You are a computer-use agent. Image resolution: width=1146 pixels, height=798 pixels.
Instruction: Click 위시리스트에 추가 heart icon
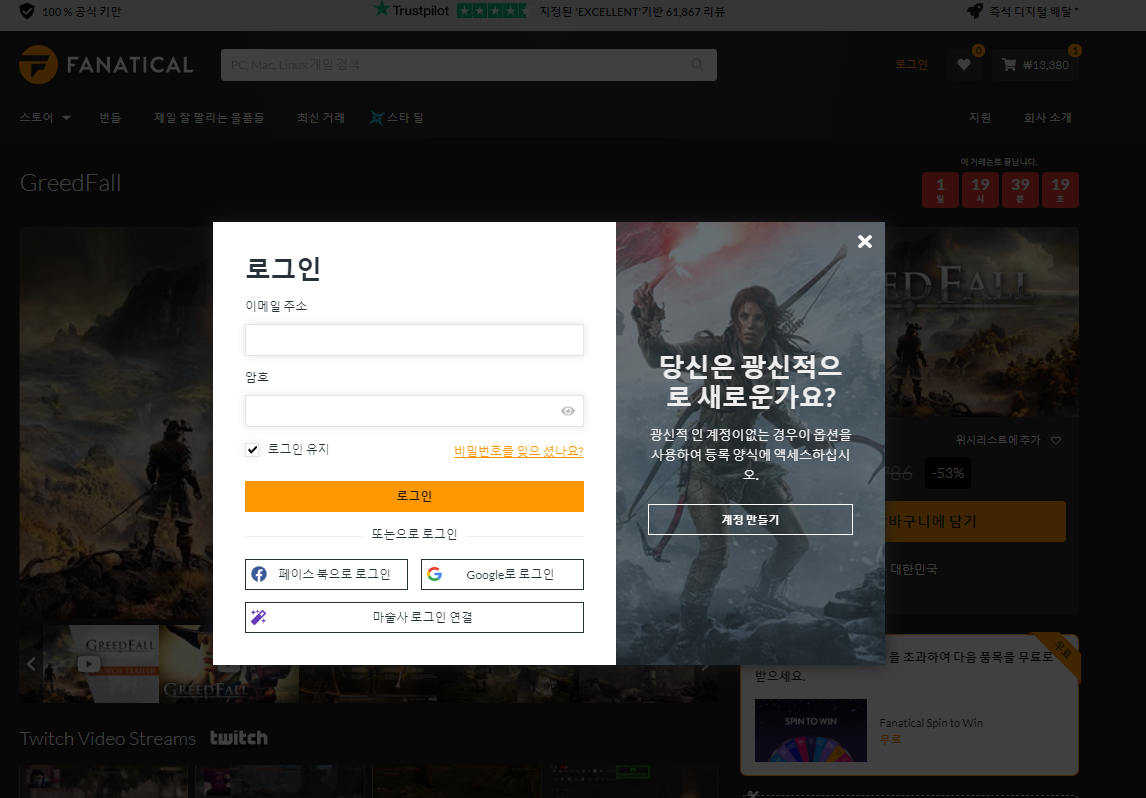point(1056,441)
